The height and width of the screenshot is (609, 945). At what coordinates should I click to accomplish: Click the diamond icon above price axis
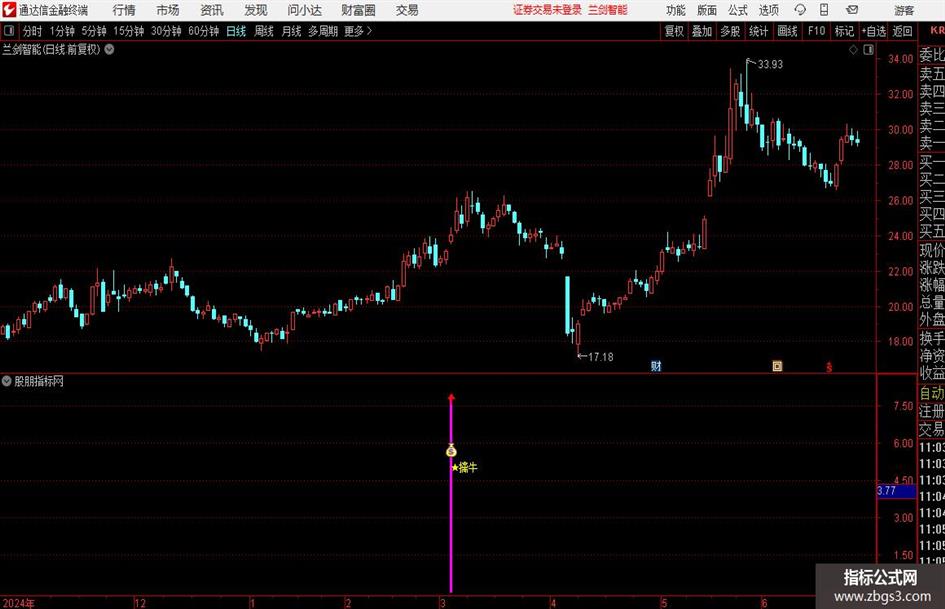(x=853, y=50)
